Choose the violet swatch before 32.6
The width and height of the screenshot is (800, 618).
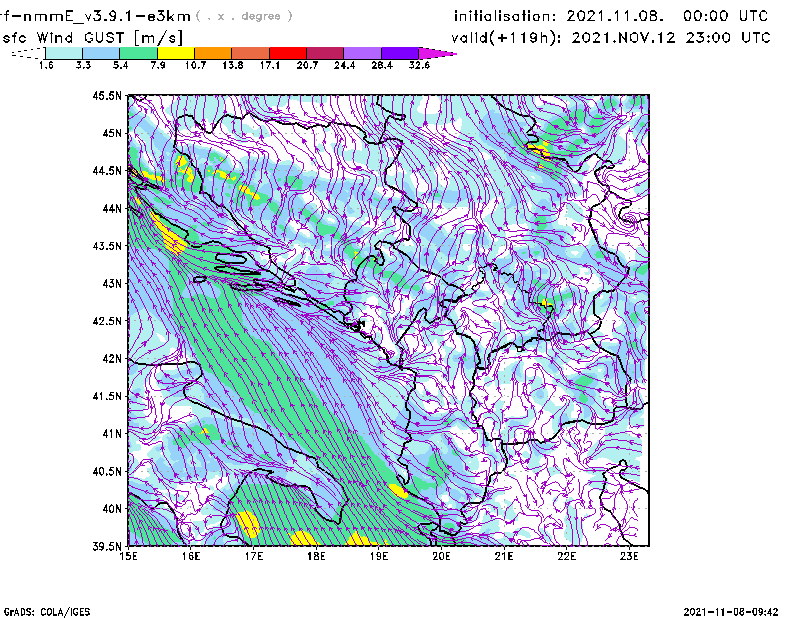[399, 53]
